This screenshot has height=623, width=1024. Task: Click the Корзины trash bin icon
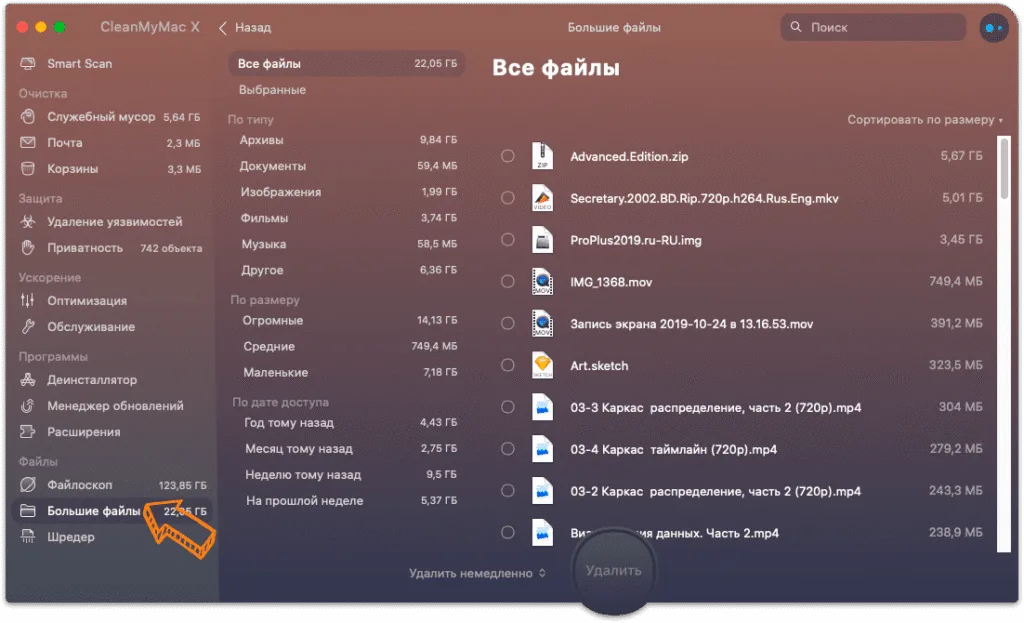(27, 168)
